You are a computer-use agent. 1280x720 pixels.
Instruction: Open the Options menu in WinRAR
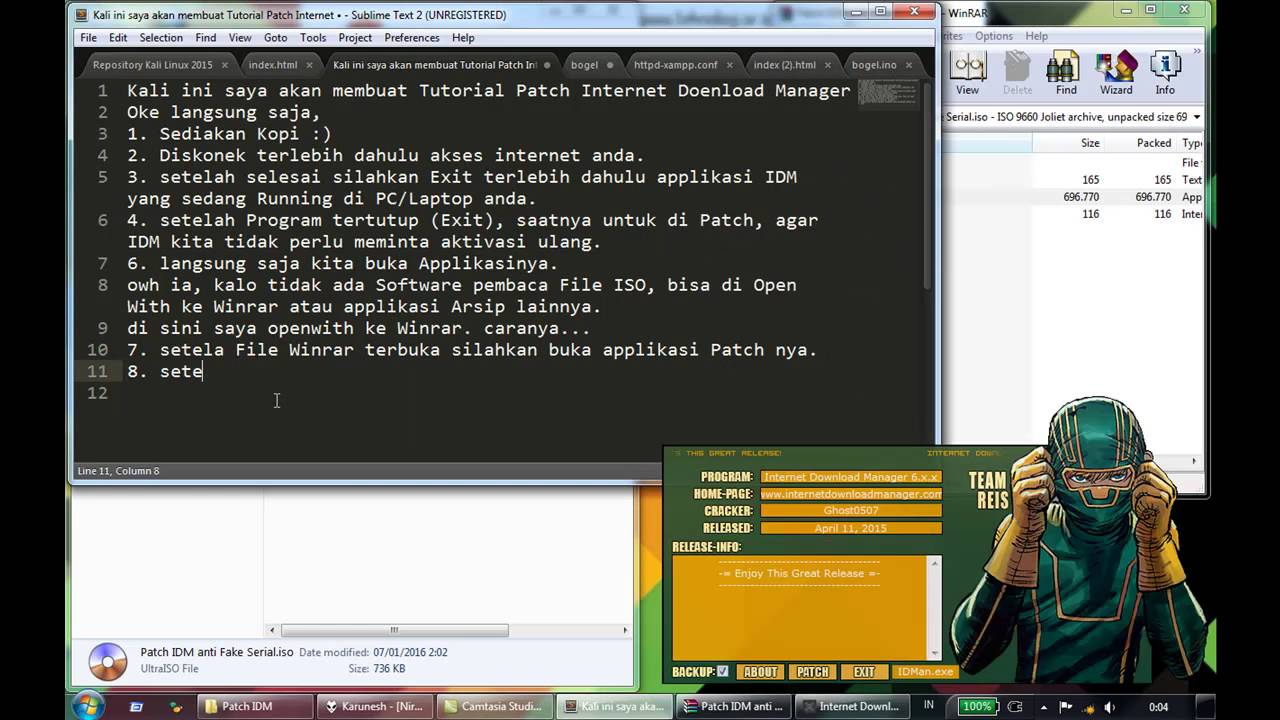pos(994,36)
